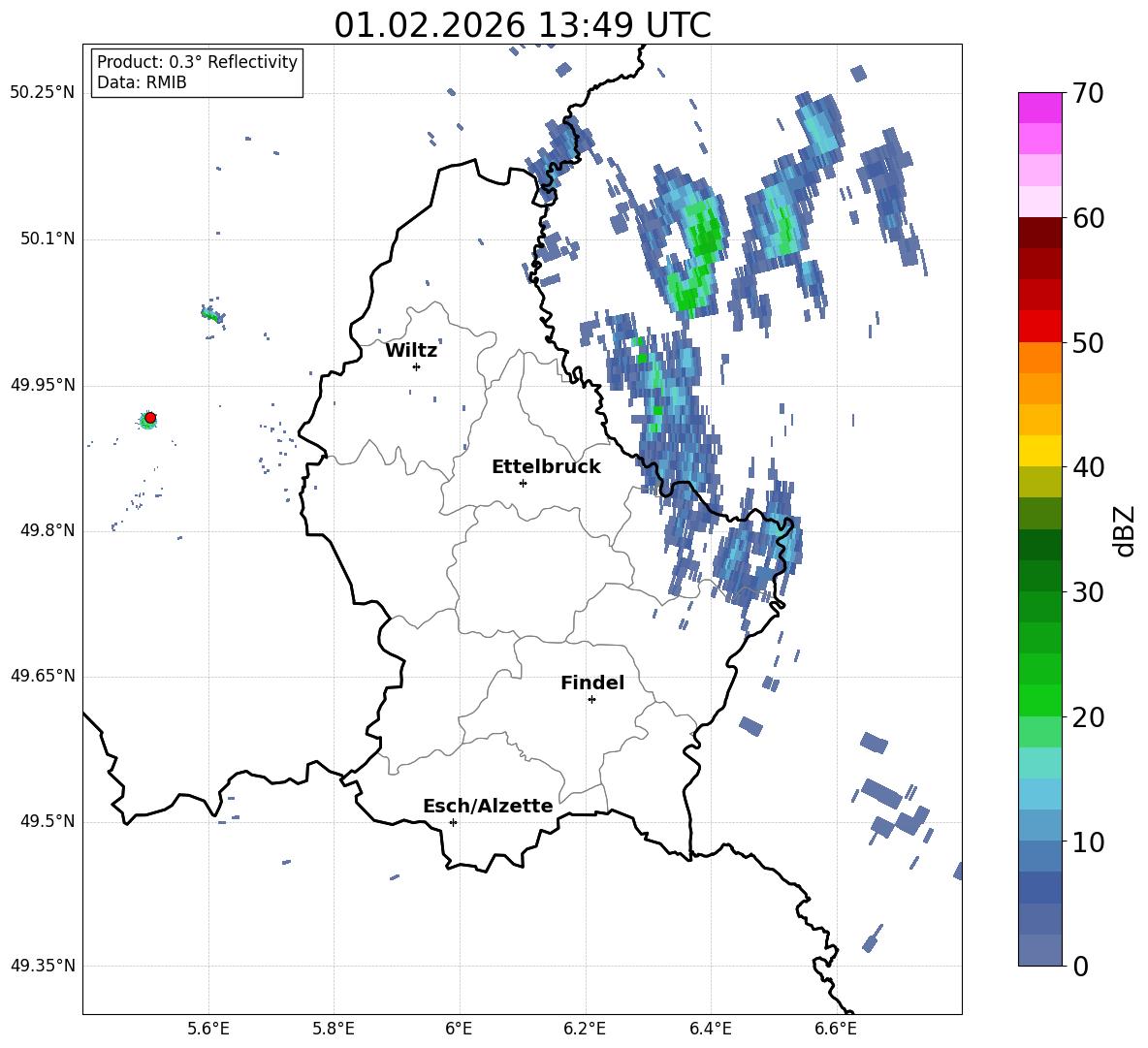This screenshot has width=1148, height=1048.
Task: Click the bright red colorbar segment above 50
Action: (1039, 327)
